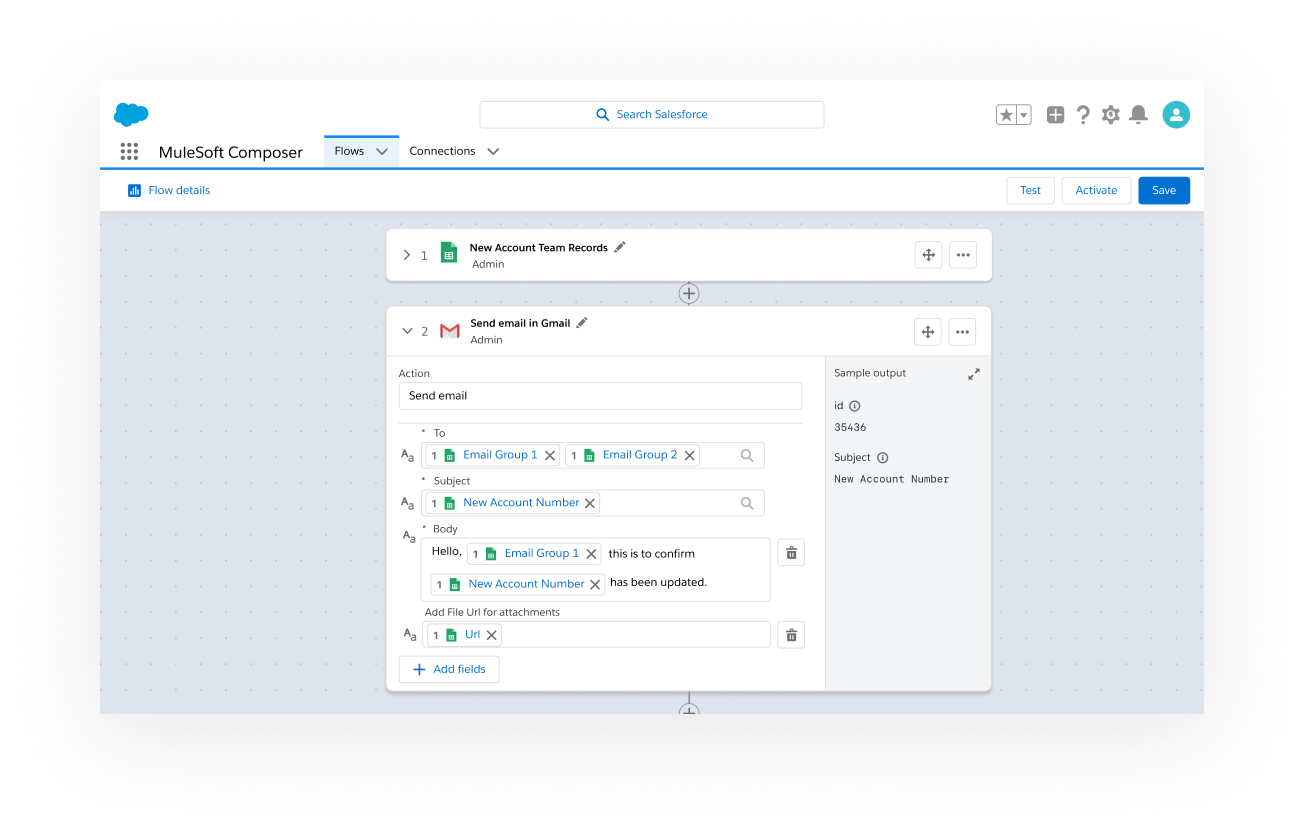This screenshot has height=834, width=1304.
Task: Click move handle on New Account Team Records
Action: (x=928, y=255)
